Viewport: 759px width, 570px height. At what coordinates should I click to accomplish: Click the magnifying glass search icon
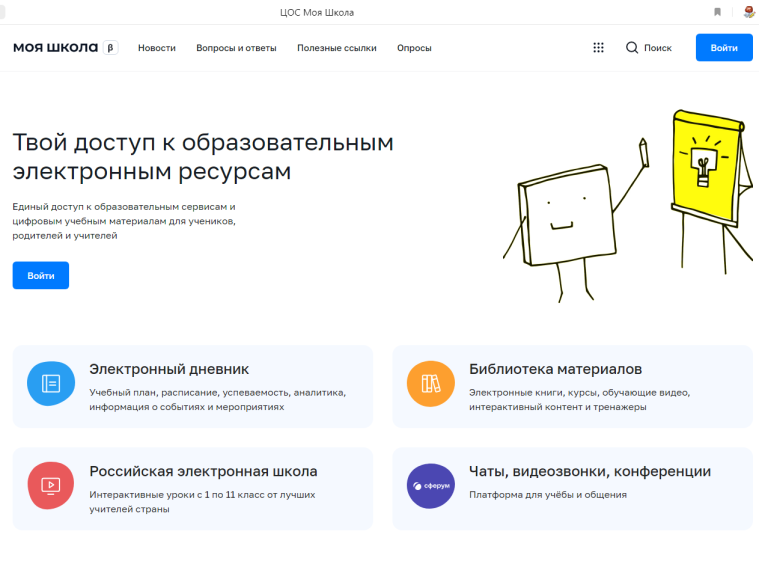(632, 47)
